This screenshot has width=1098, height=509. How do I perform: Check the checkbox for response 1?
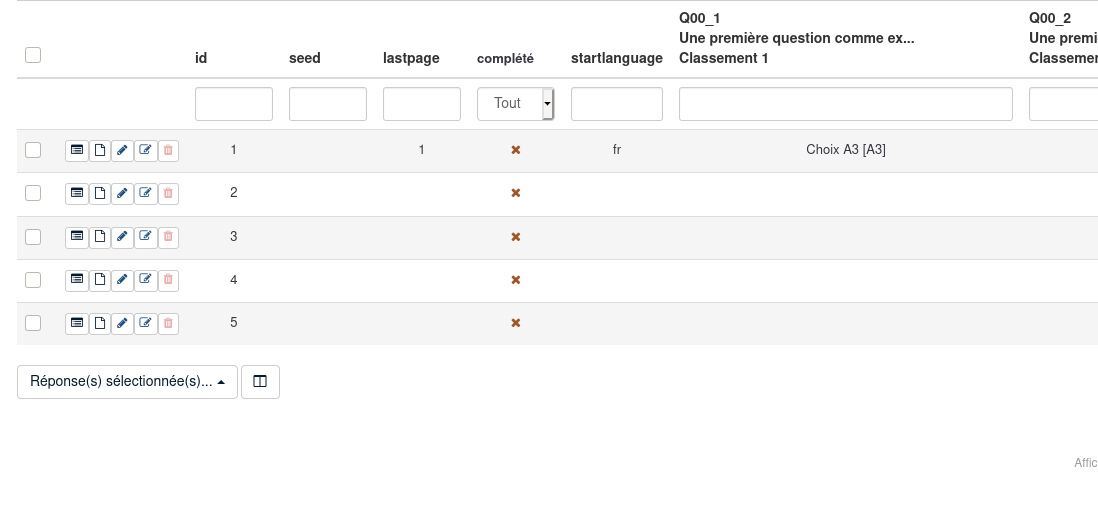tap(33, 150)
